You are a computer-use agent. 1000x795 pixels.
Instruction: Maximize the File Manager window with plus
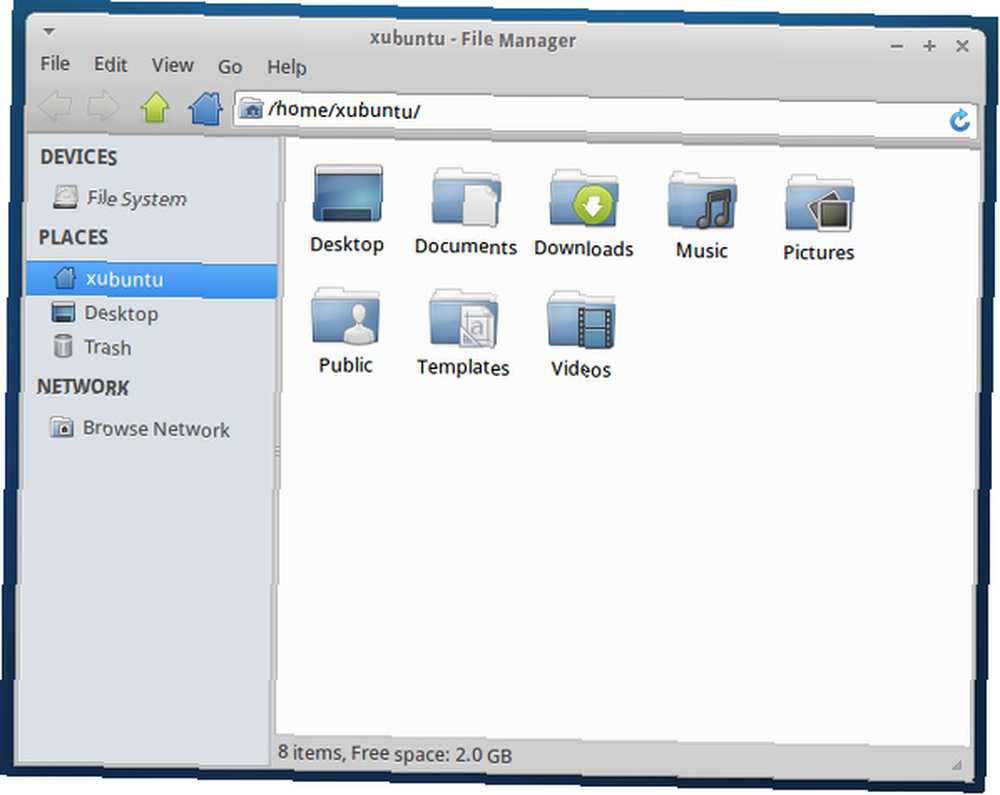pyautogui.click(x=929, y=46)
